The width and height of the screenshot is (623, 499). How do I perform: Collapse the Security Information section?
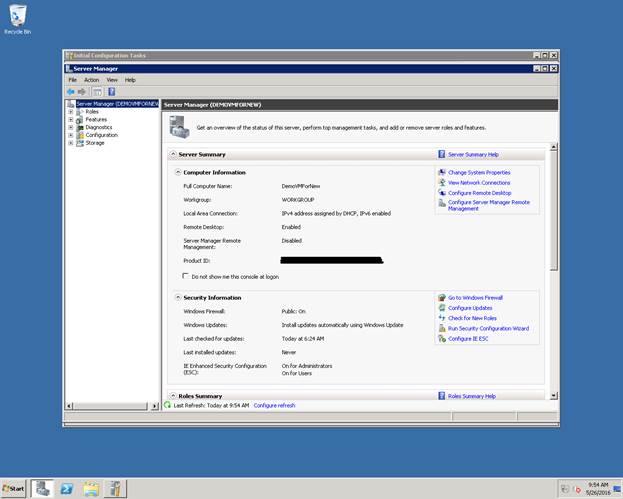(178, 297)
